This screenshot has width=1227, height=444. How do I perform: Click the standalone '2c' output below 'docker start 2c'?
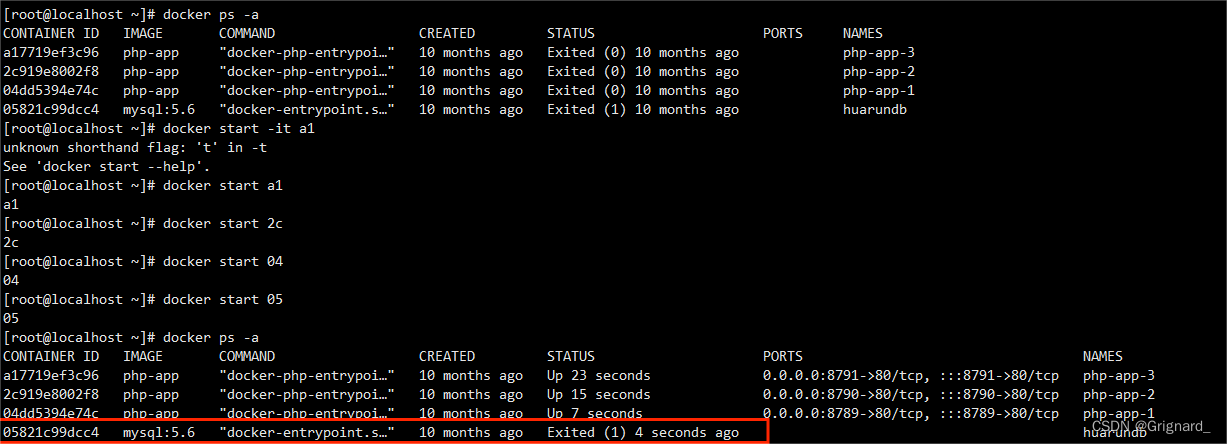tap(11, 242)
